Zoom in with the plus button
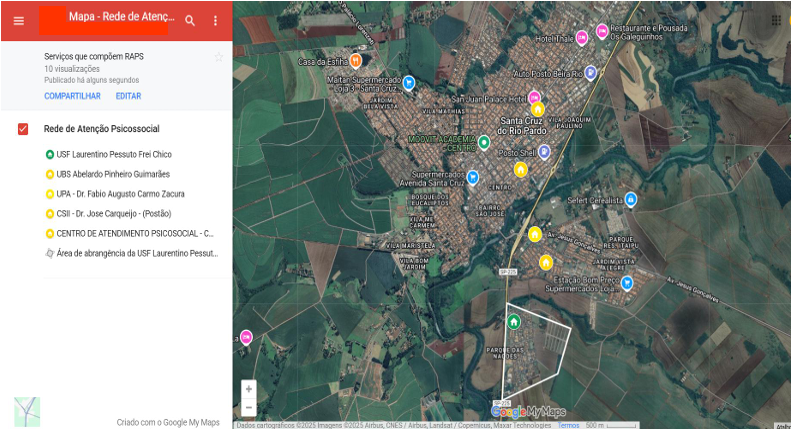The image size is (794, 433). 249,389
